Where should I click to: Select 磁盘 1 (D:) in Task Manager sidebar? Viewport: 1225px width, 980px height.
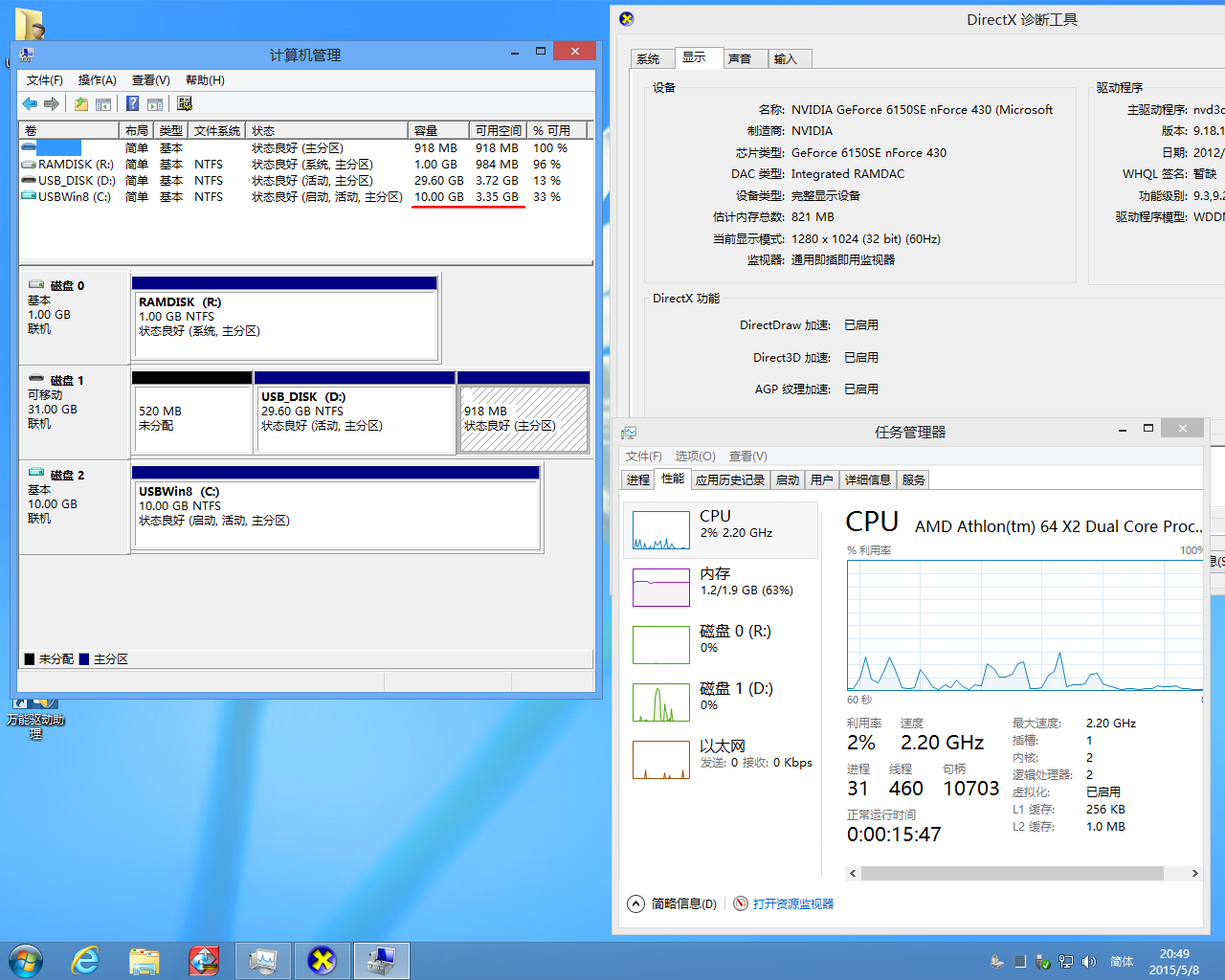click(x=722, y=702)
